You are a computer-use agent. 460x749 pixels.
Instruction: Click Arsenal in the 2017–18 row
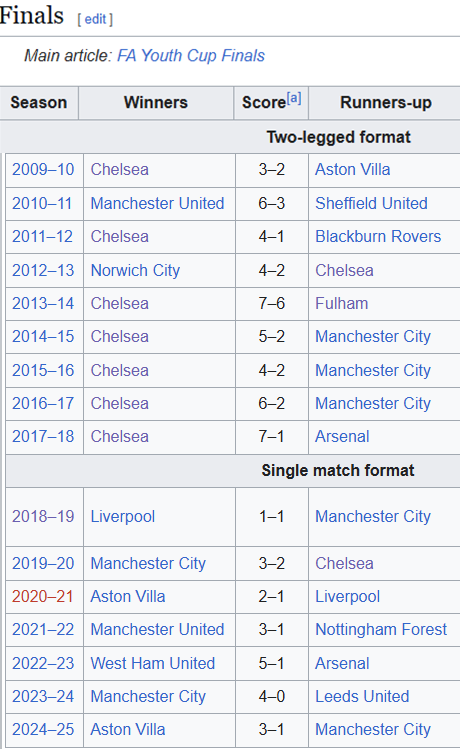click(342, 436)
